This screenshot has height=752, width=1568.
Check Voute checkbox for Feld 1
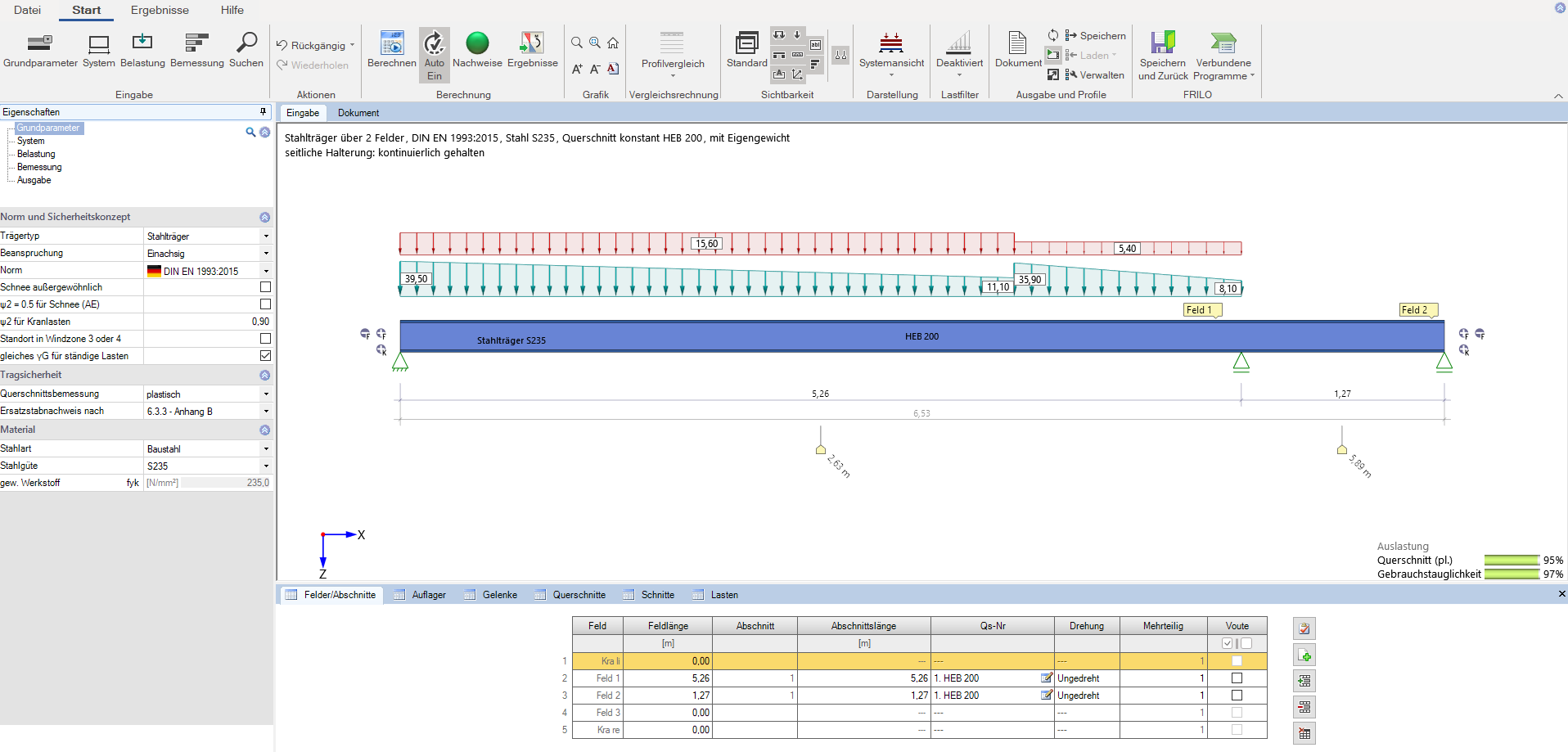point(1237,678)
